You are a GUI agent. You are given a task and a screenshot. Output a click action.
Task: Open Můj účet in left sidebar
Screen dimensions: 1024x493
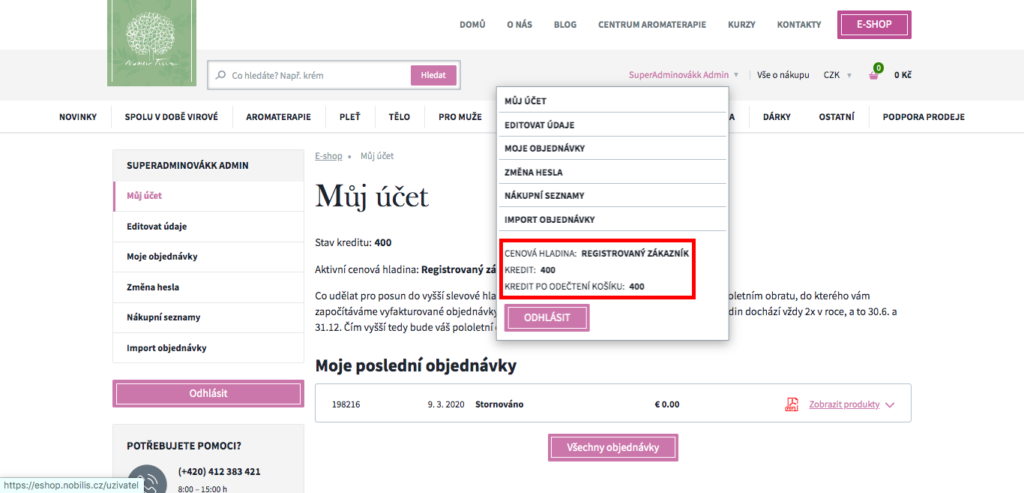(208, 196)
